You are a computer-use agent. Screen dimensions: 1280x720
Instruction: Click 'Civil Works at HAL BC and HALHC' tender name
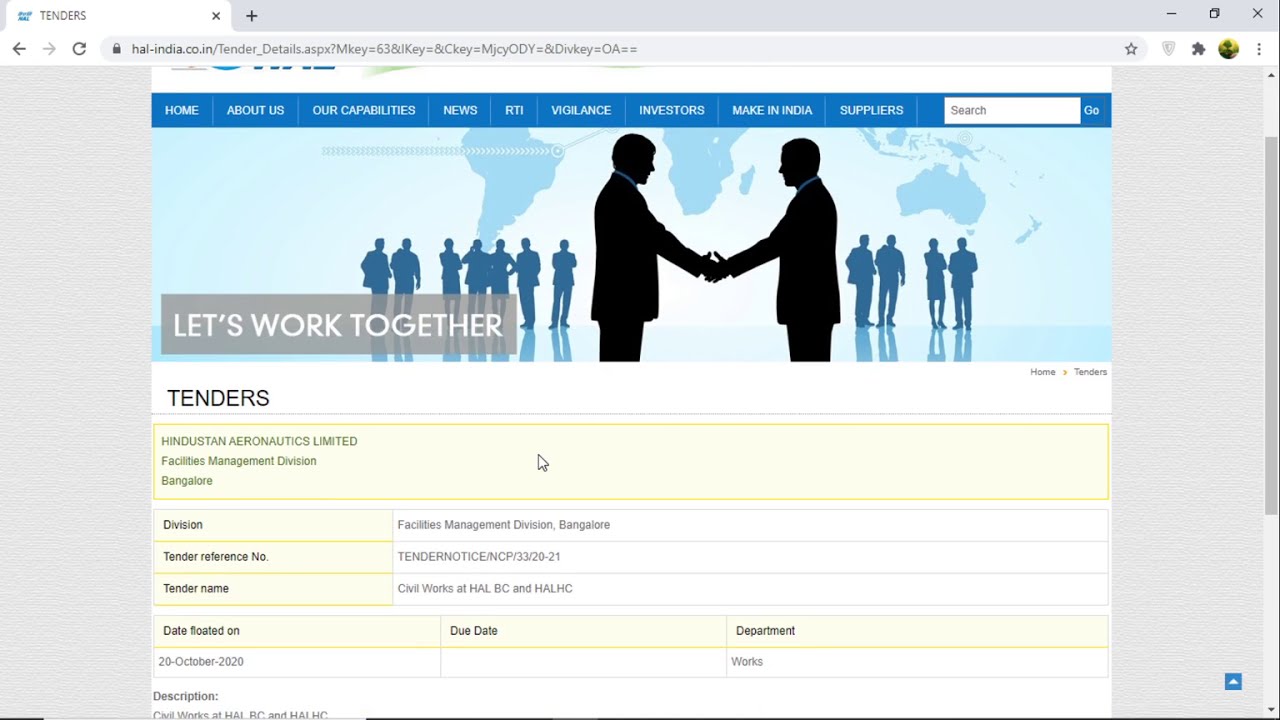(485, 589)
